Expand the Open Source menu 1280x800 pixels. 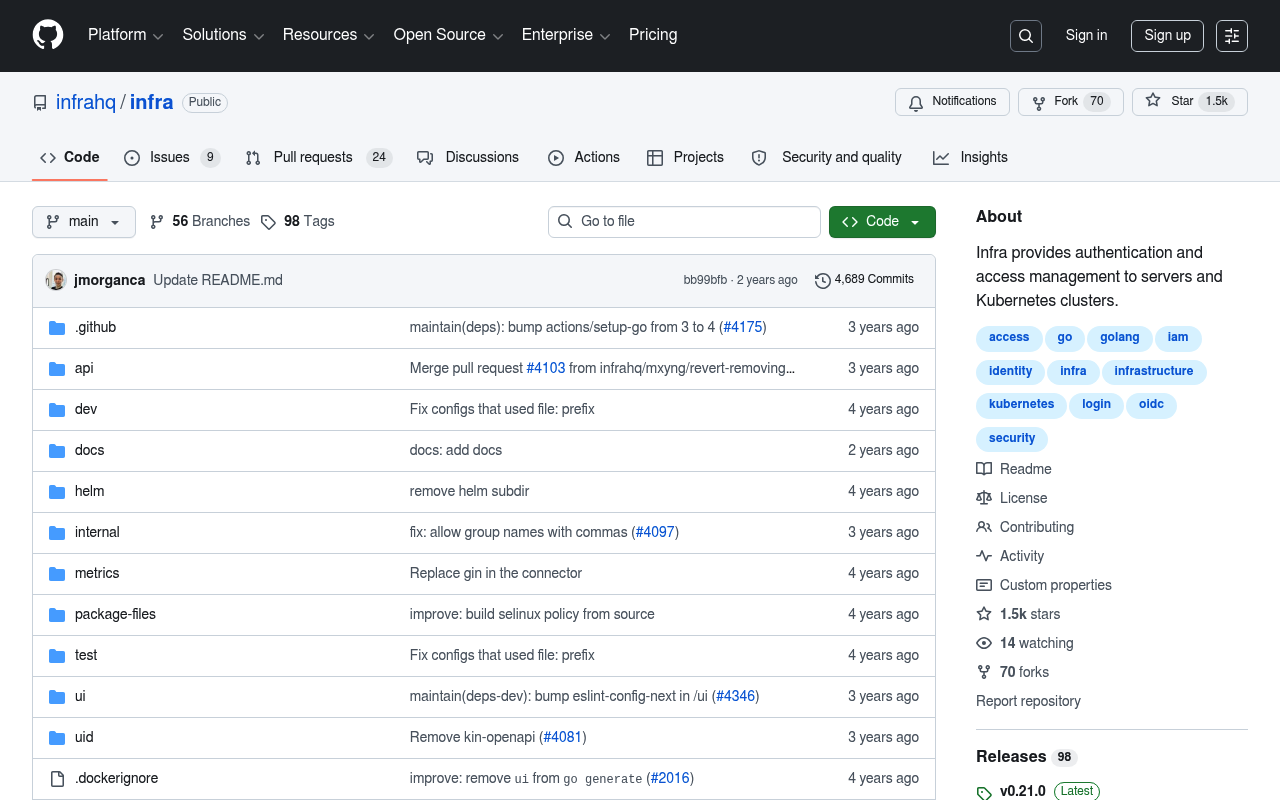point(448,35)
